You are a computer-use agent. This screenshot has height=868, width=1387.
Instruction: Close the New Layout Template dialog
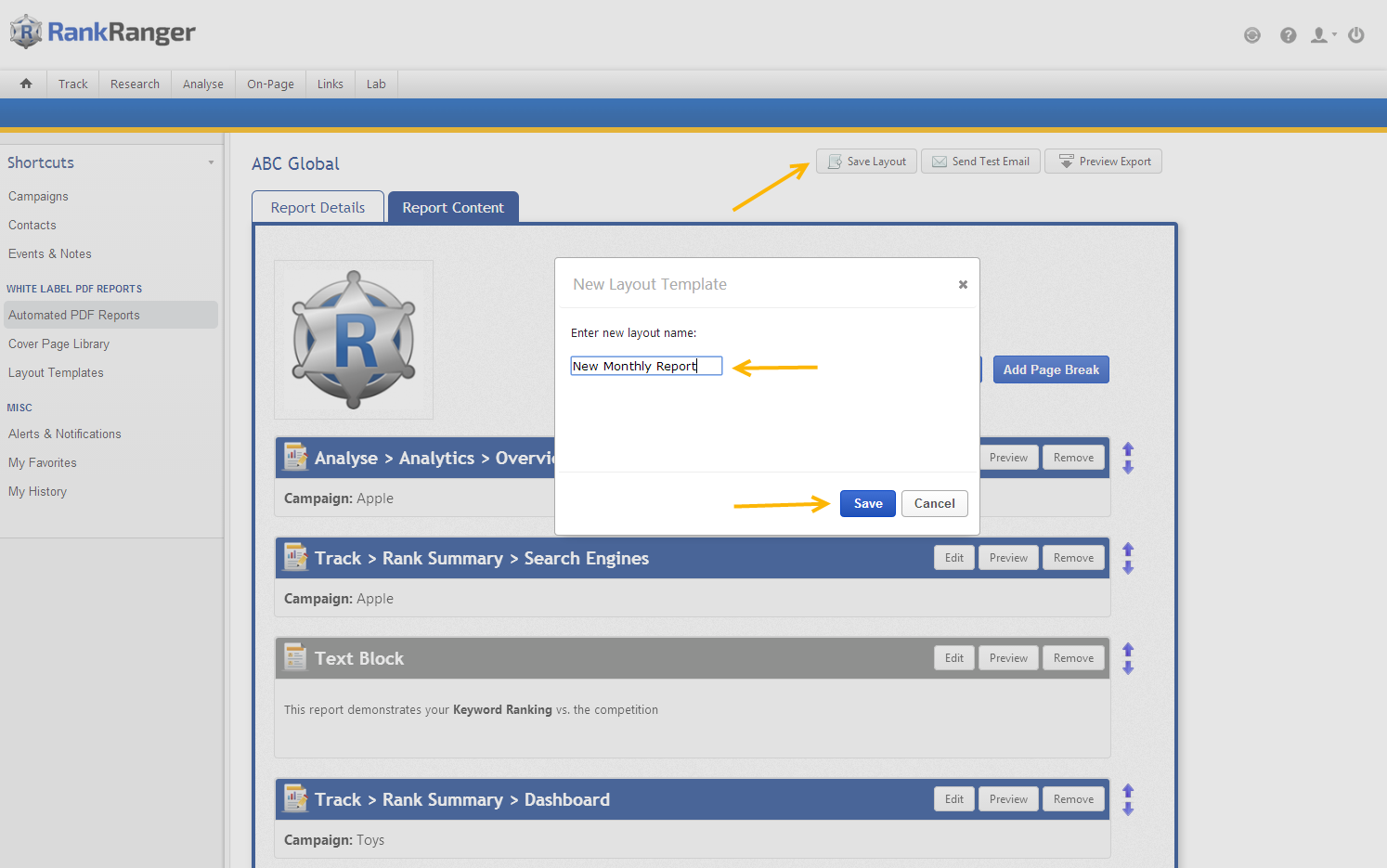pyautogui.click(x=963, y=285)
